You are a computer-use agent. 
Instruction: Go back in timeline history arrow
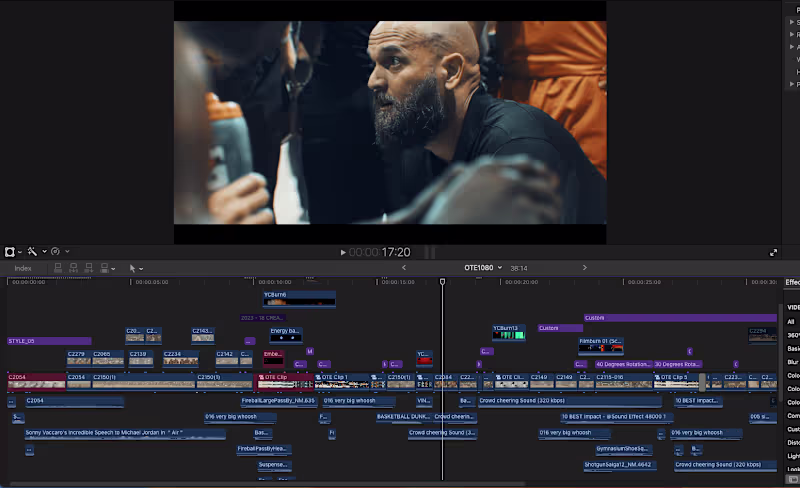(x=404, y=267)
